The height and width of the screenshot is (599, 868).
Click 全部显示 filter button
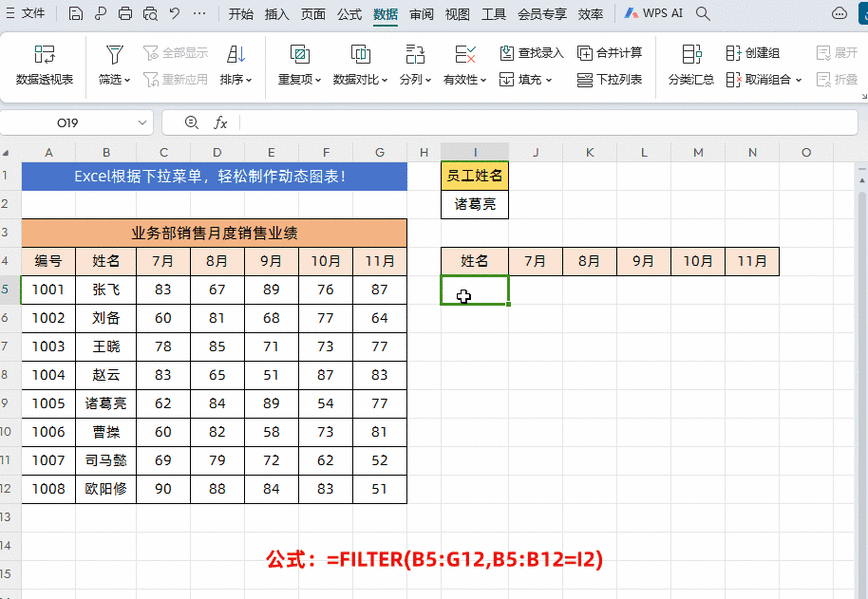(175, 53)
